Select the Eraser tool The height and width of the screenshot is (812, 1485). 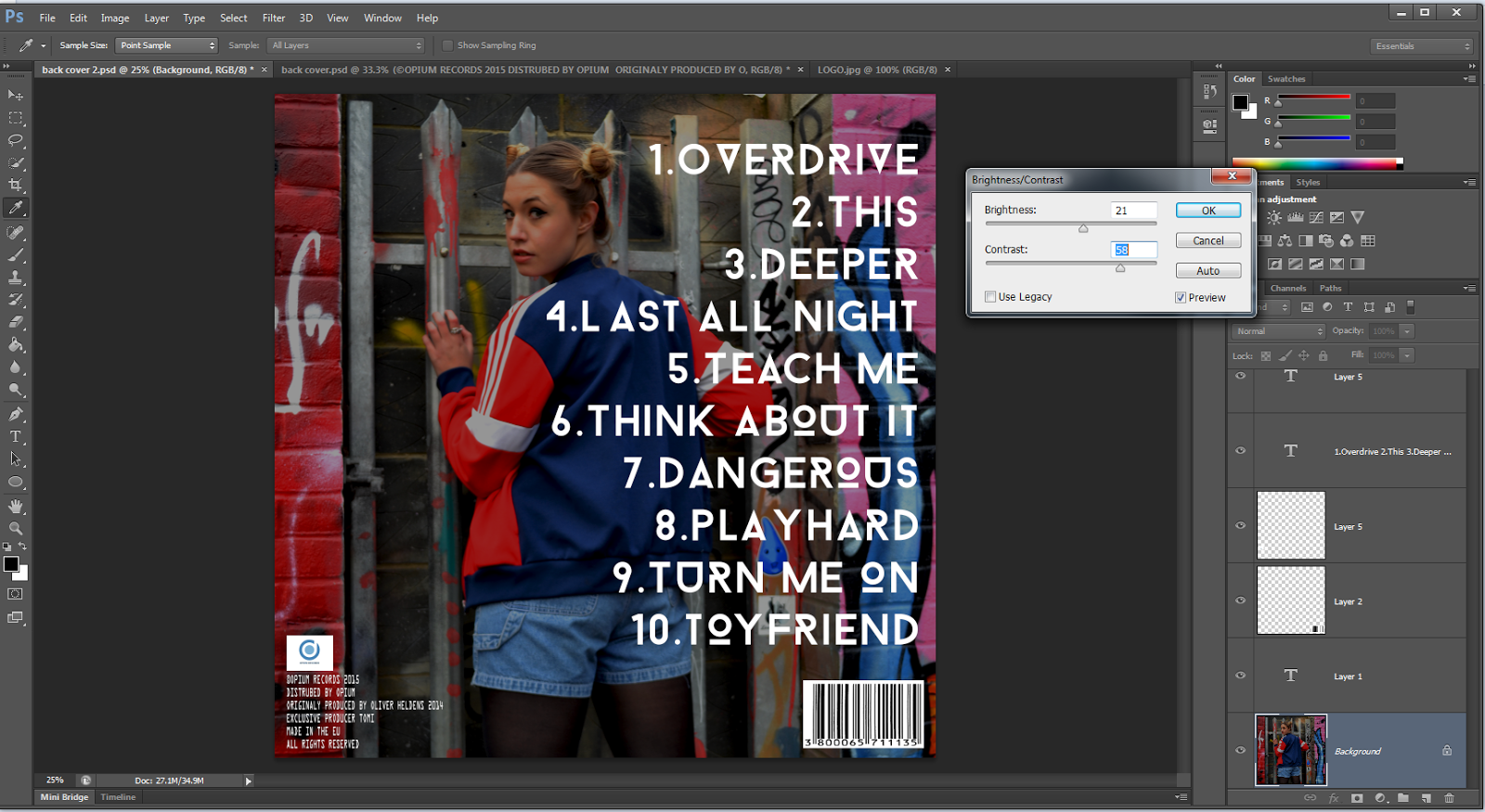tap(16, 322)
